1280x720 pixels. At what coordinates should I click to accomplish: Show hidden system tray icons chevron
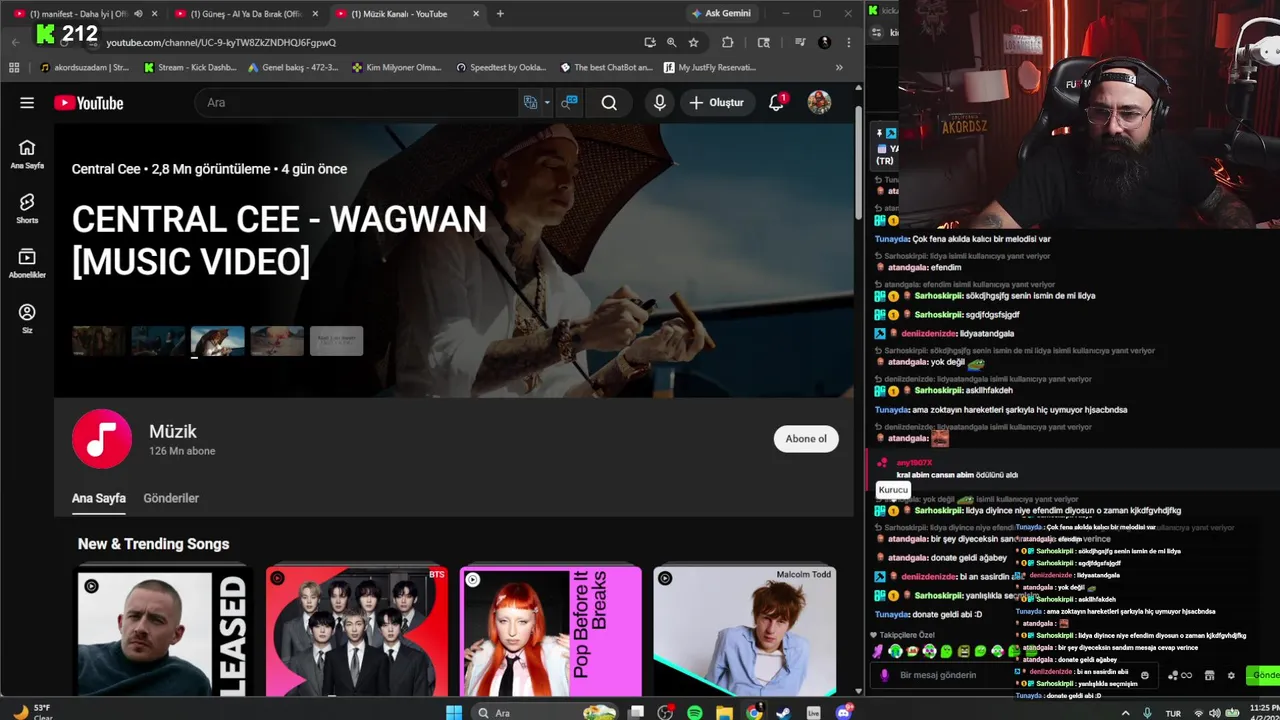(1126, 713)
